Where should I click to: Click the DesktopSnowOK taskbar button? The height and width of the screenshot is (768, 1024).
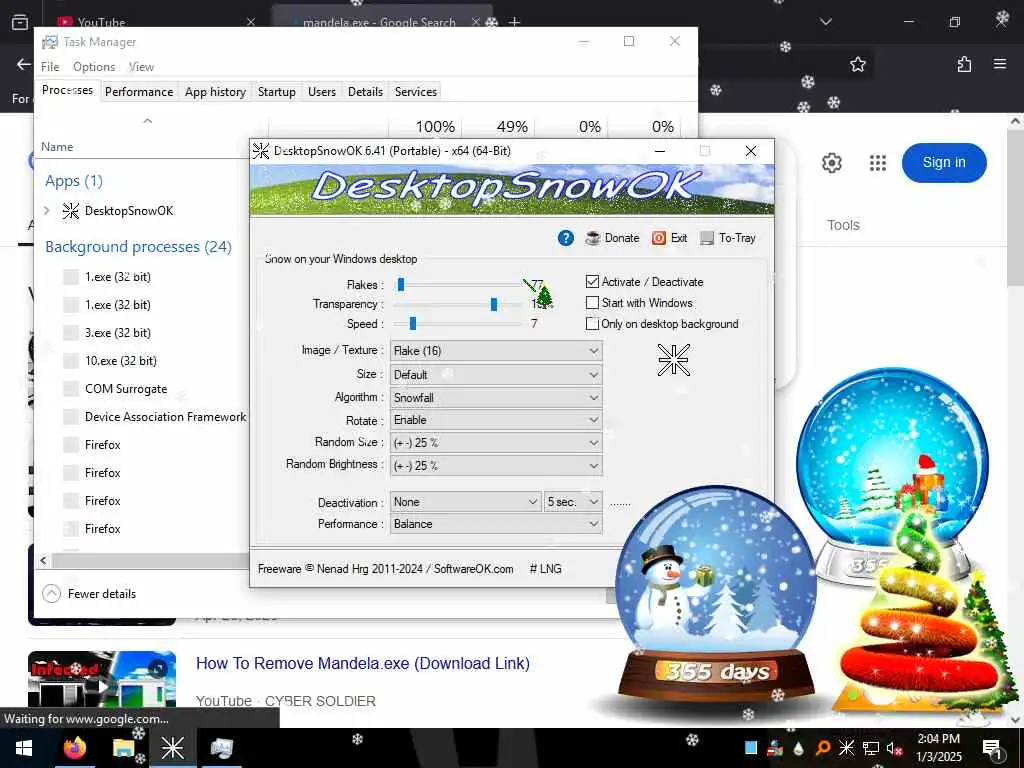[172, 748]
